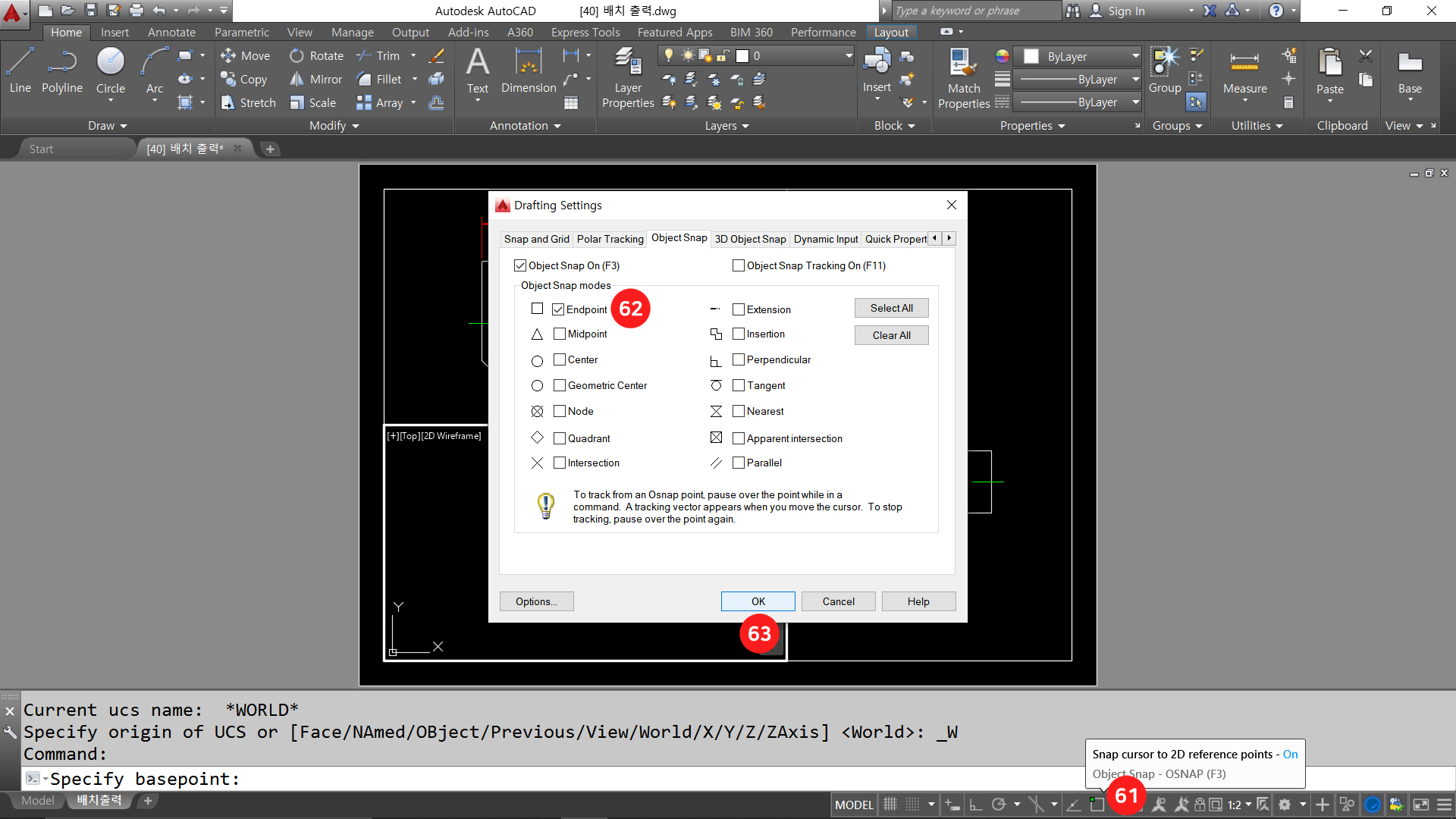
Task: Click the layer 0 white color swatch
Action: 742,55
